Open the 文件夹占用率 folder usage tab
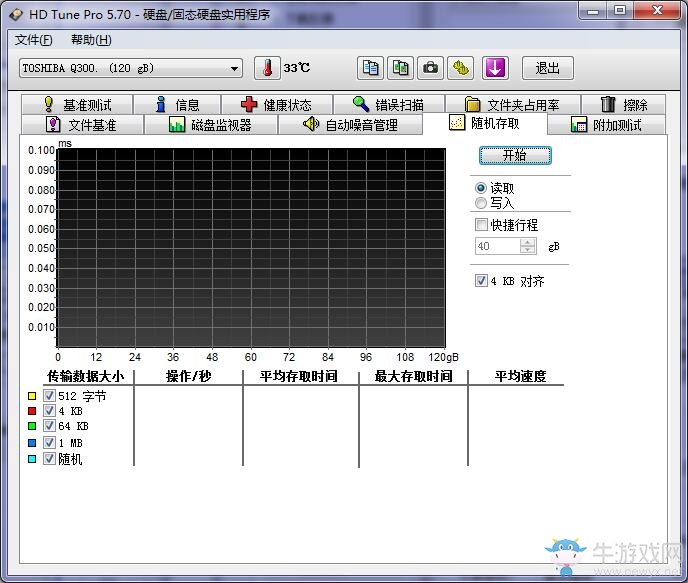The image size is (688, 583). click(512, 105)
